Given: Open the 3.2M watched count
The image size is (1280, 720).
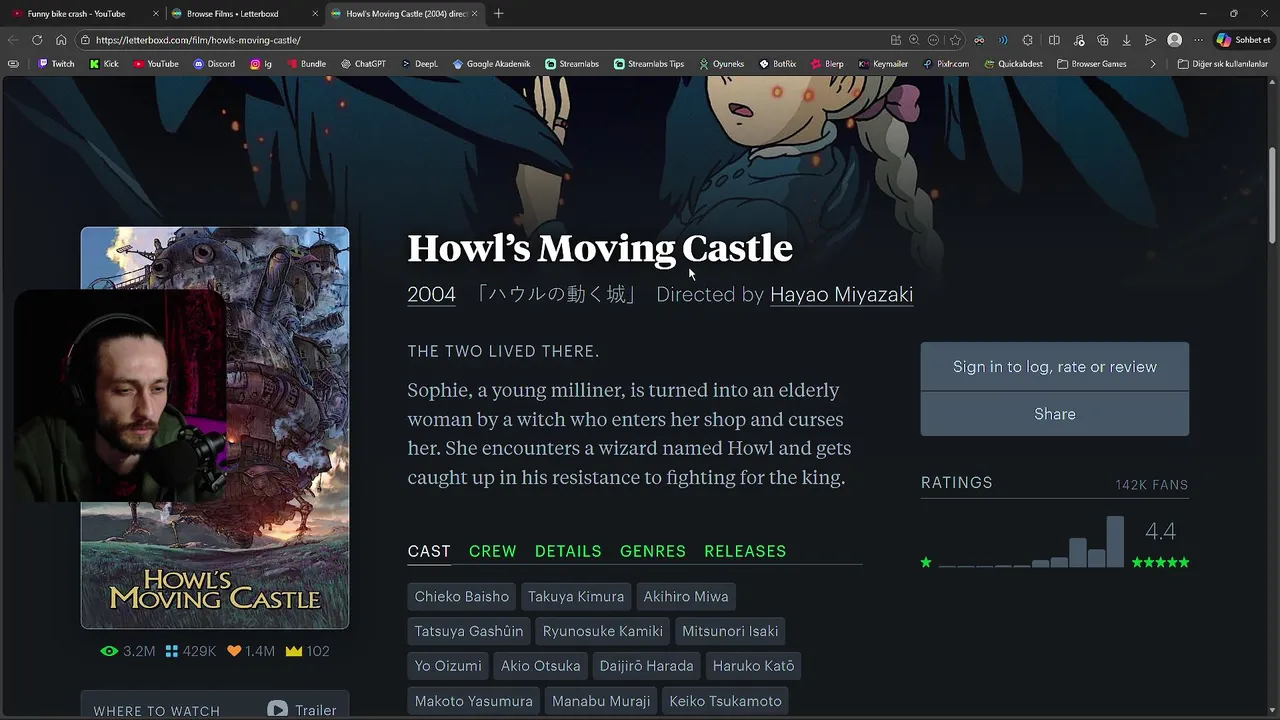Looking at the screenshot, I should click(128, 651).
